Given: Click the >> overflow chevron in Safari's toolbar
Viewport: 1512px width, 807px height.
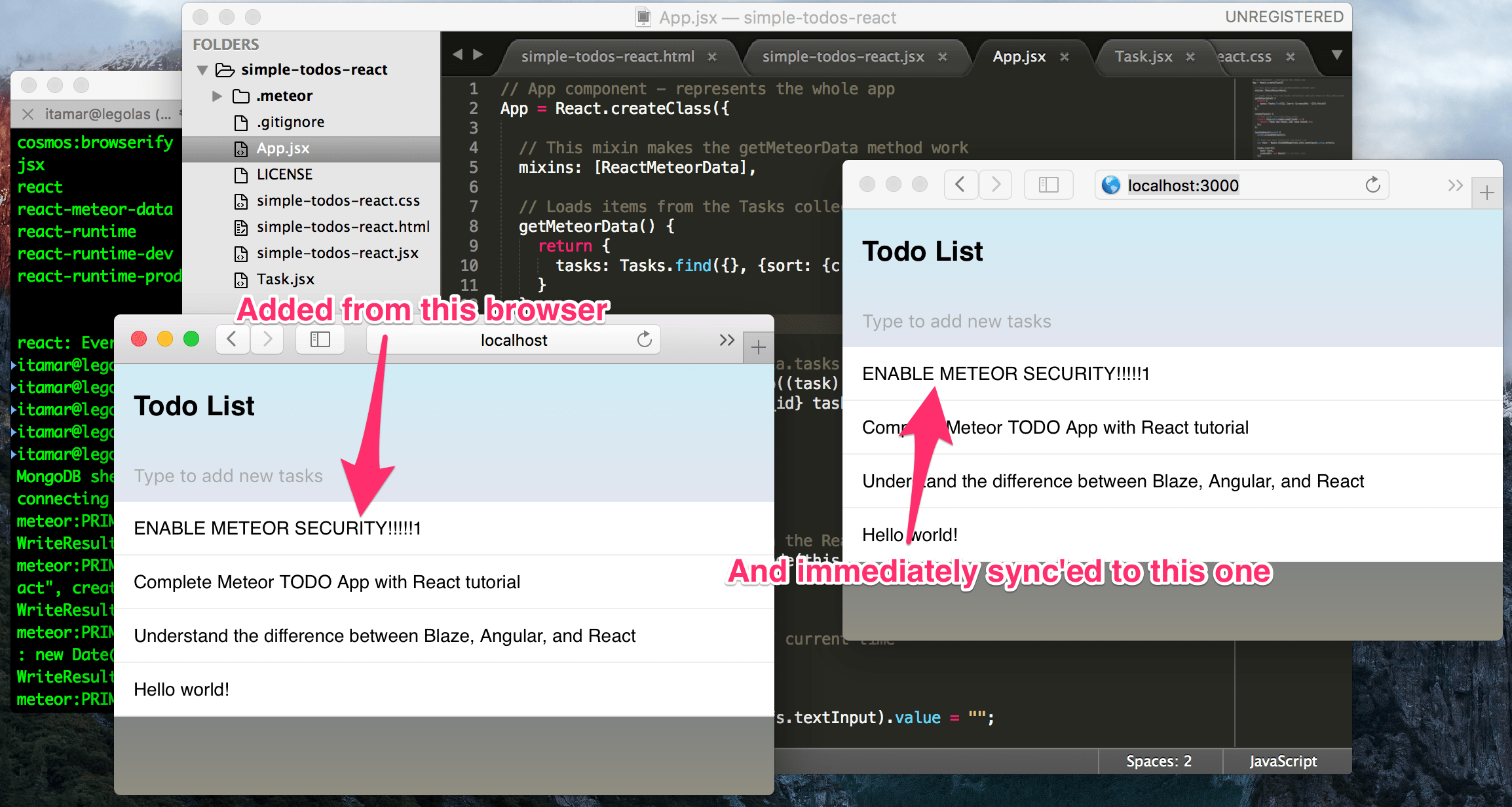Looking at the screenshot, I should [x=726, y=339].
